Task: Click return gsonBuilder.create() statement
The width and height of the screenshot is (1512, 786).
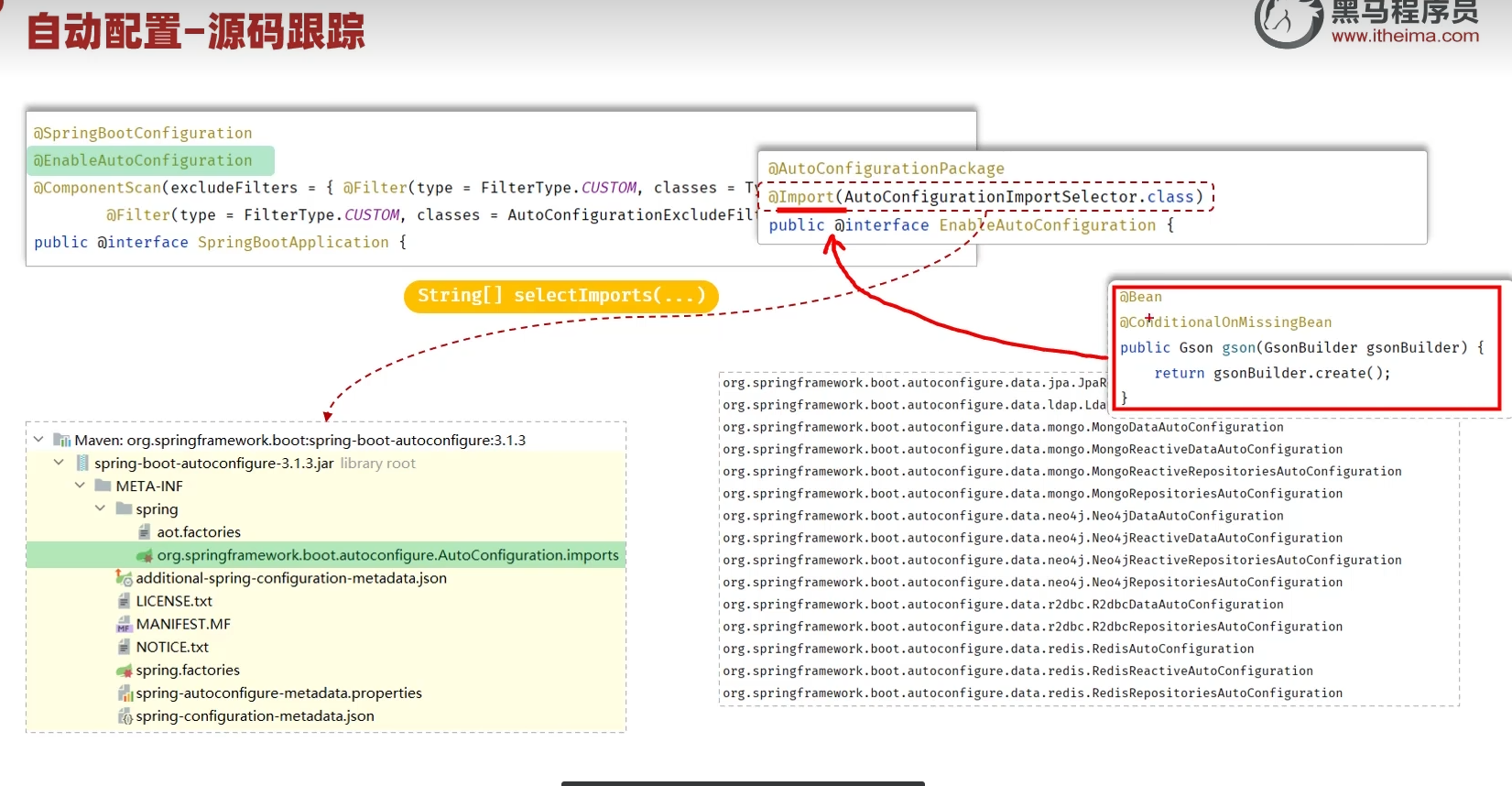Action: [x=1272, y=374]
